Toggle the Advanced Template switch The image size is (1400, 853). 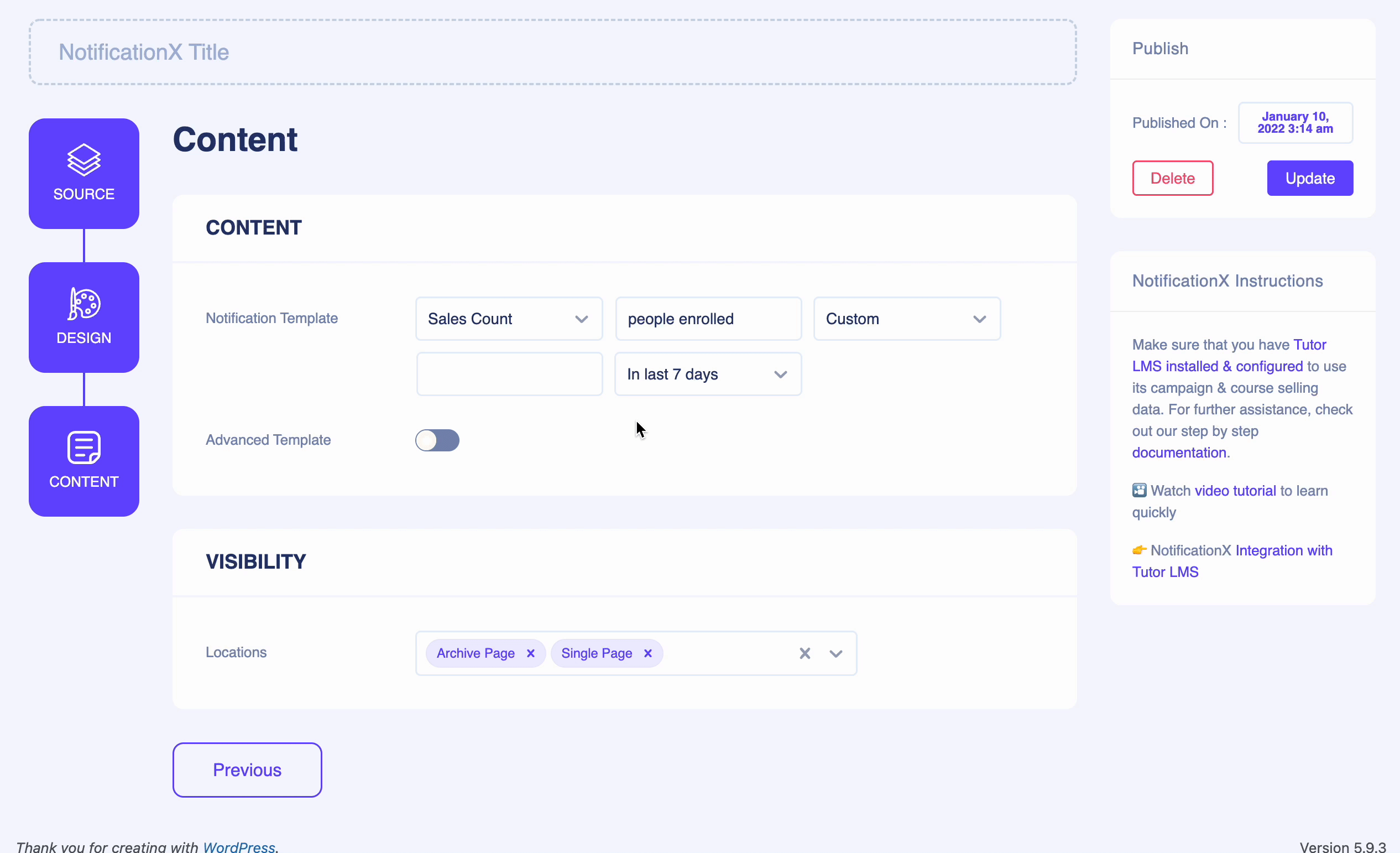pyautogui.click(x=437, y=440)
